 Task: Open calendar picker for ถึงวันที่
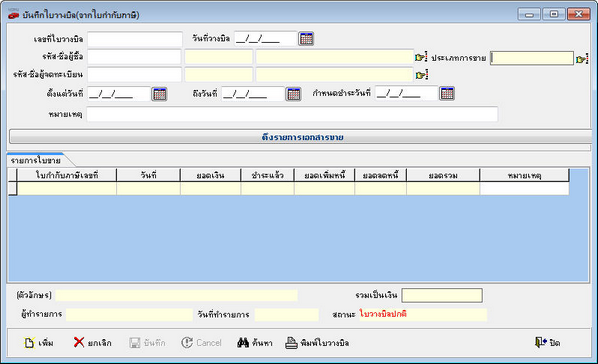click(294, 94)
